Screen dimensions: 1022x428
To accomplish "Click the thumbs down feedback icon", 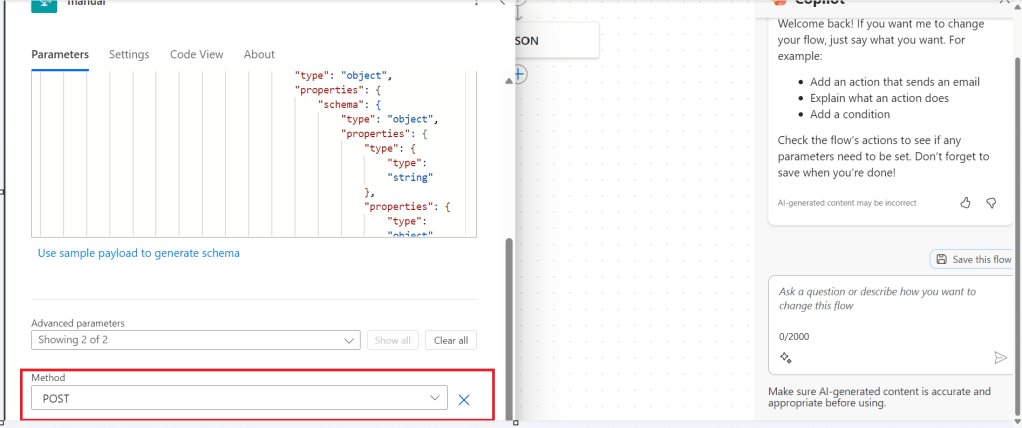I will tap(991, 202).
